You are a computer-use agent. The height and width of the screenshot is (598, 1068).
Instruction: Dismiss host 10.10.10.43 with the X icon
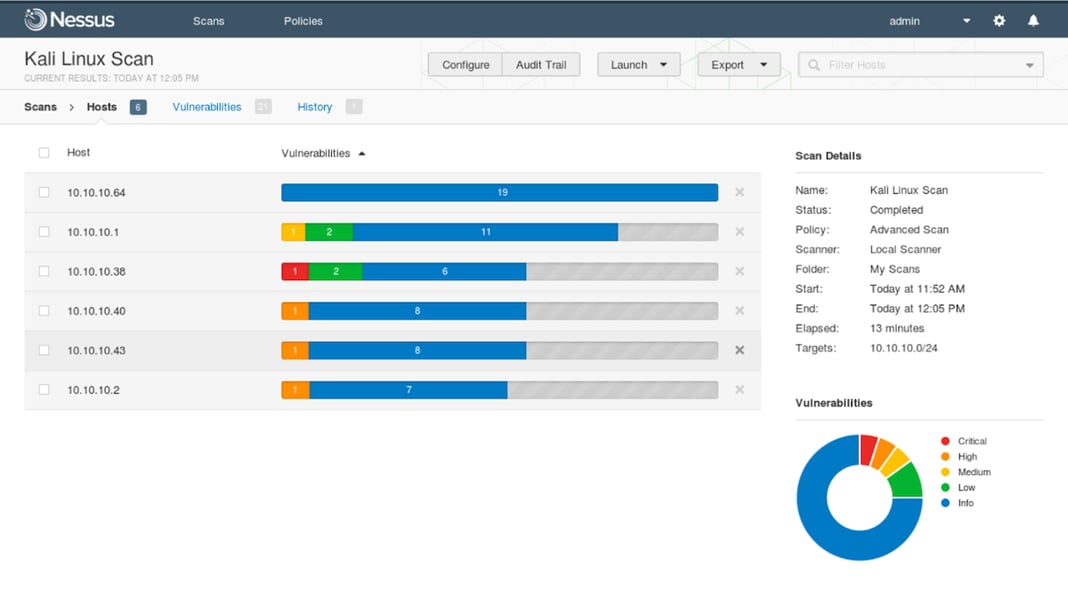(739, 350)
